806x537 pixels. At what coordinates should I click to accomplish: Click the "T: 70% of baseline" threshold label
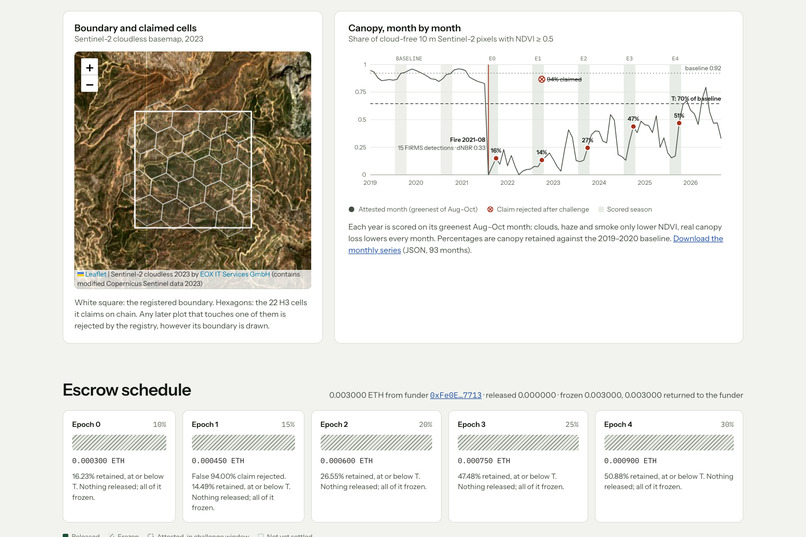tap(696, 99)
